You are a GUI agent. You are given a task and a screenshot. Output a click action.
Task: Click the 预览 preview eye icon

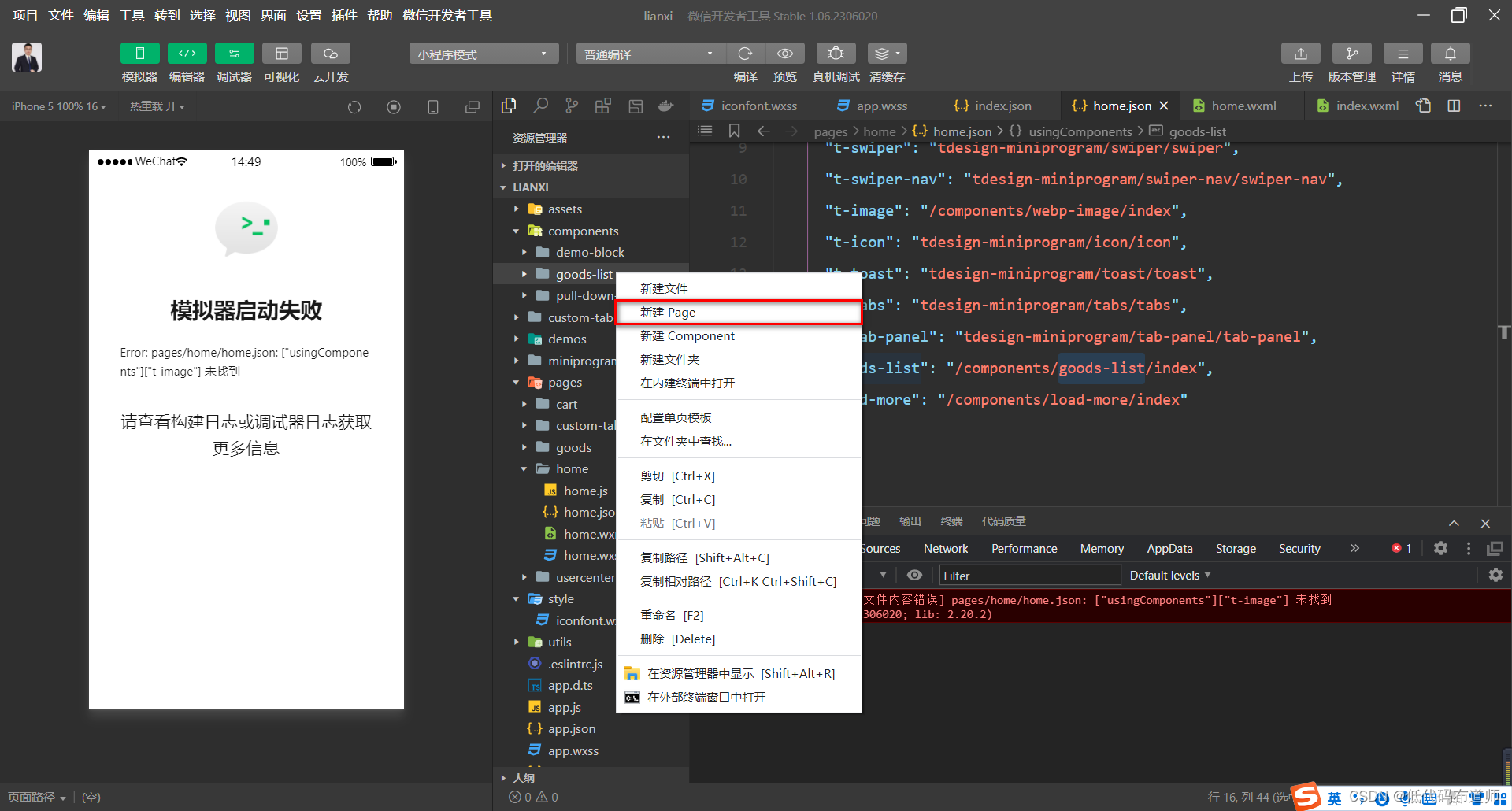tap(785, 54)
